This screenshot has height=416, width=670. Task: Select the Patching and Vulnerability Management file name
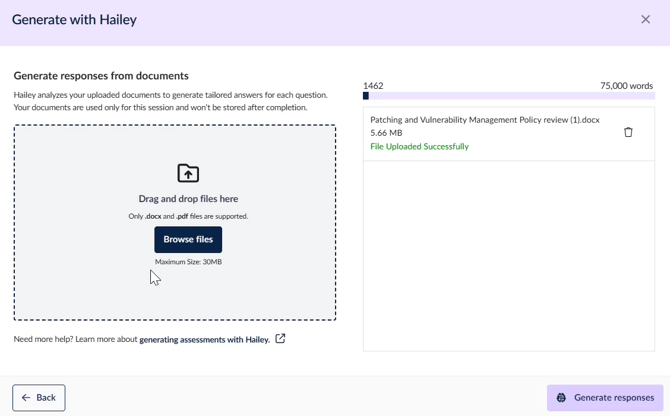click(485, 120)
